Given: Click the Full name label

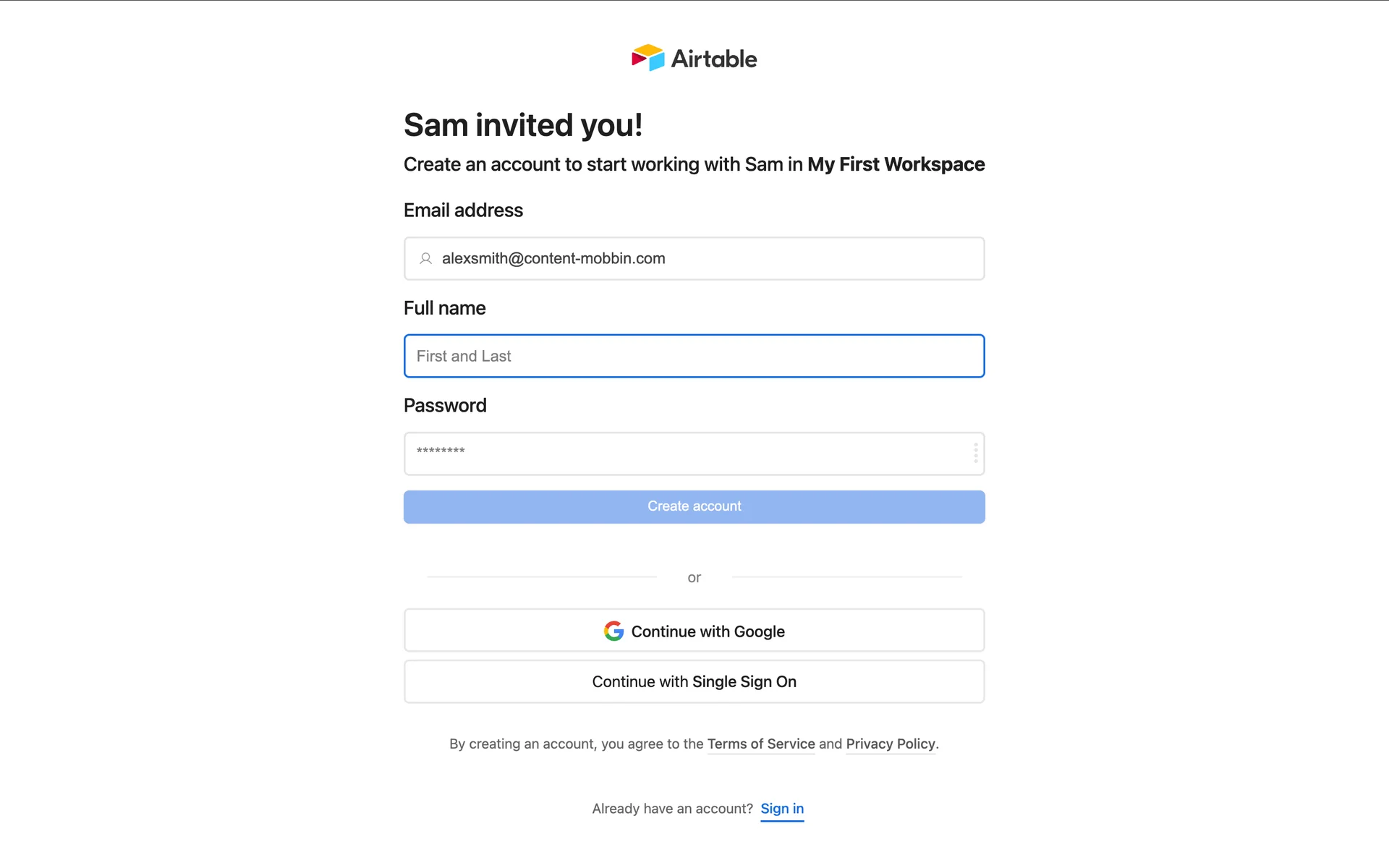Looking at the screenshot, I should (x=444, y=308).
